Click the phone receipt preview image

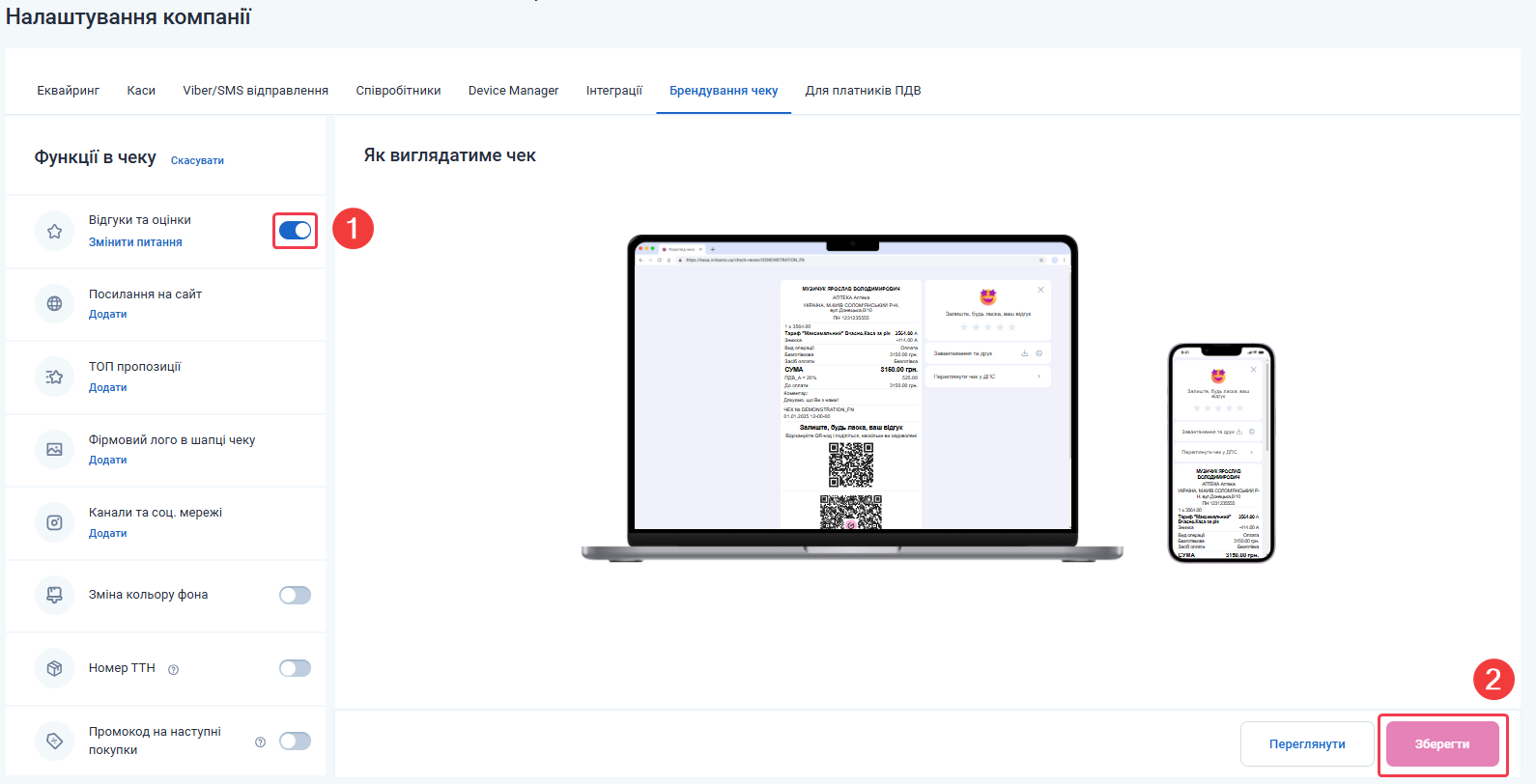(1221, 453)
